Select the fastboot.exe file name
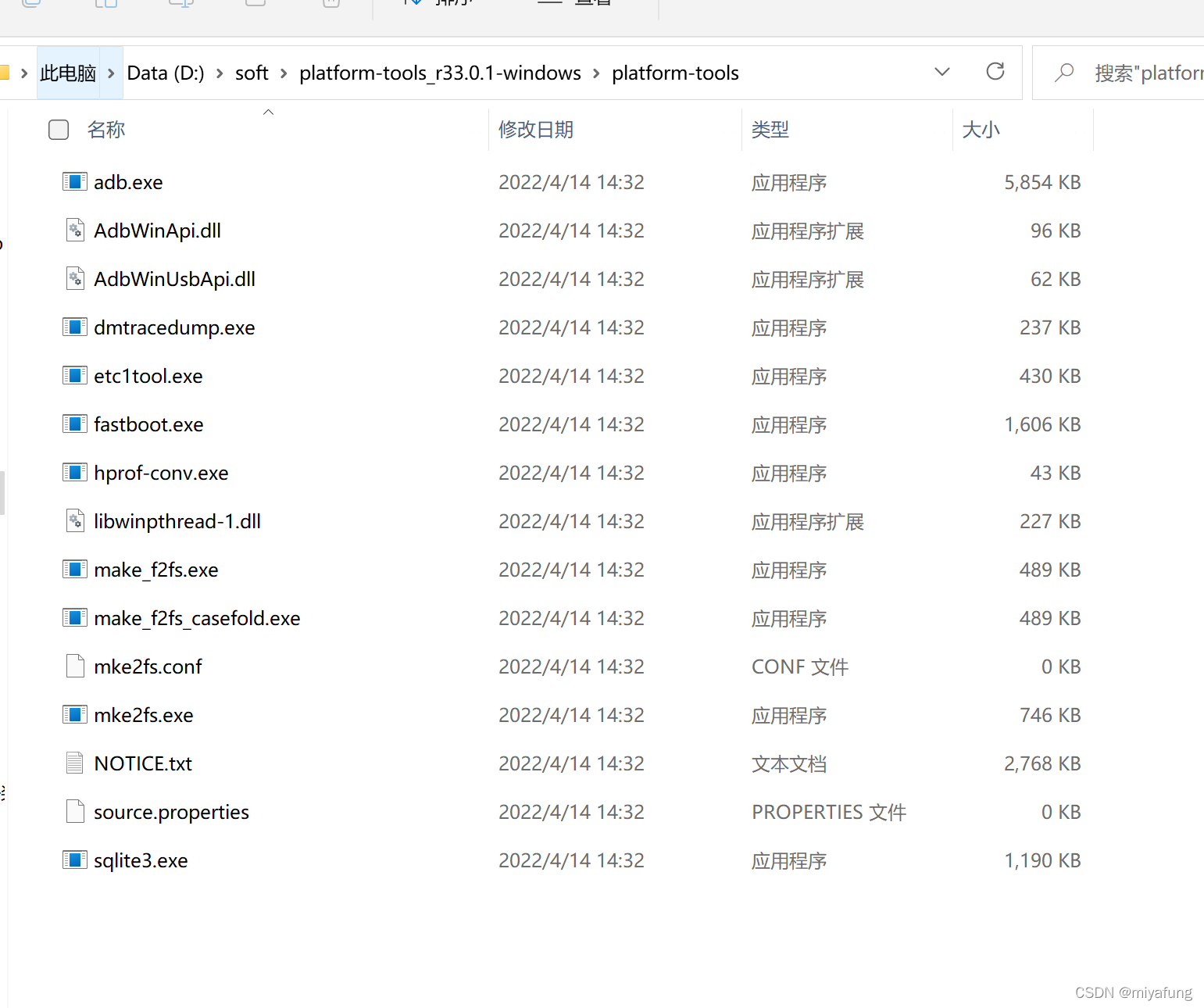 [x=148, y=425]
